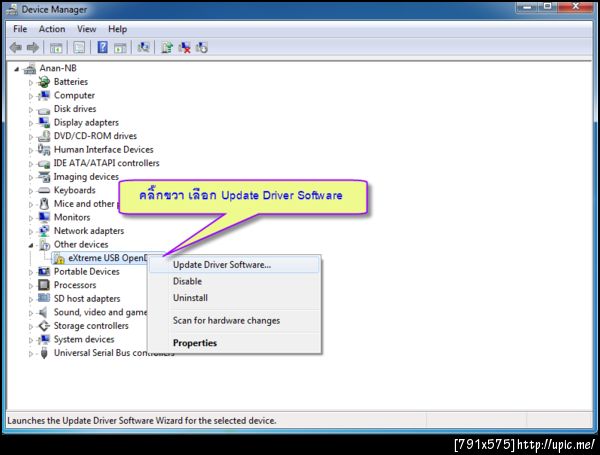Click the blue Help question mark icon
This screenshot has width=600, height=455.
102,47
